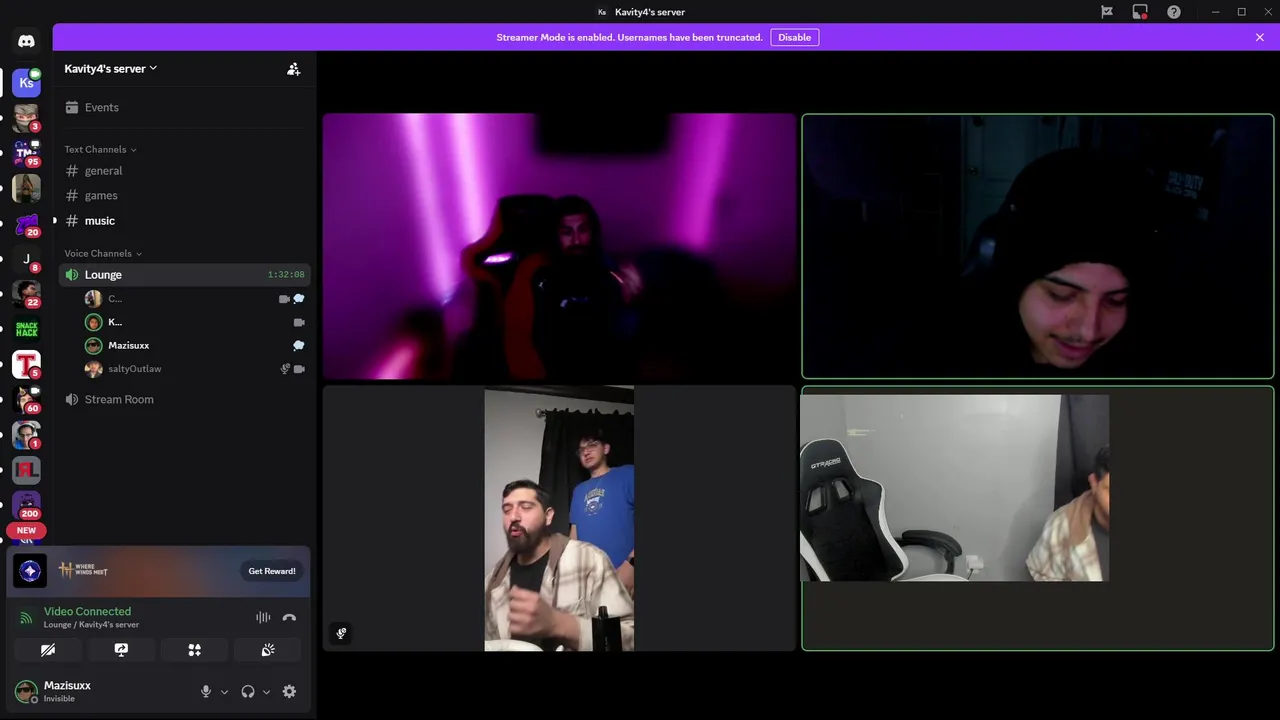Viewport: 1280px width, 720px height.
Task: Disconnect from the voice call
Action: coord(289,618)
